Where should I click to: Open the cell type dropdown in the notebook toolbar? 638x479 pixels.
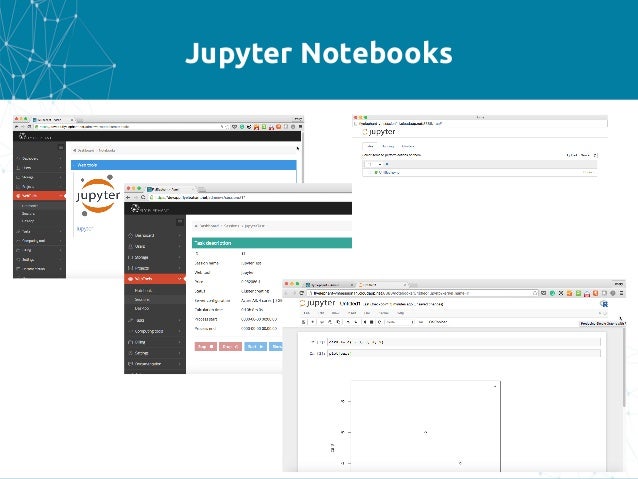pyautogui.click(x=399, y=322)
